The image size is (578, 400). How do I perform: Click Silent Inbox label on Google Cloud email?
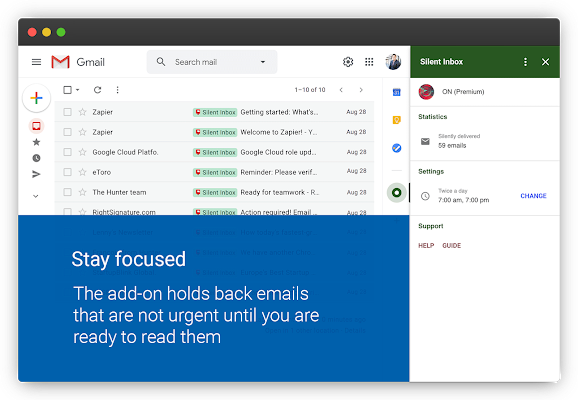coord(215,152)
